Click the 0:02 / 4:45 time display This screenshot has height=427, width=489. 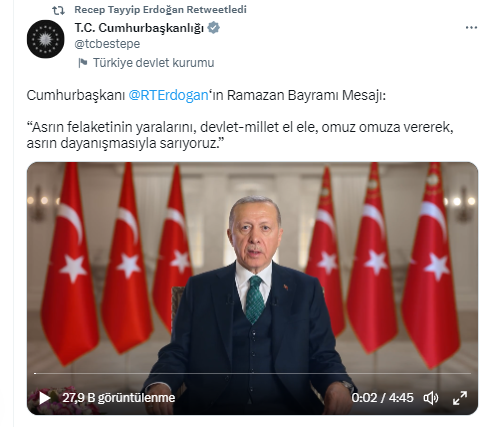pos(382,398)
